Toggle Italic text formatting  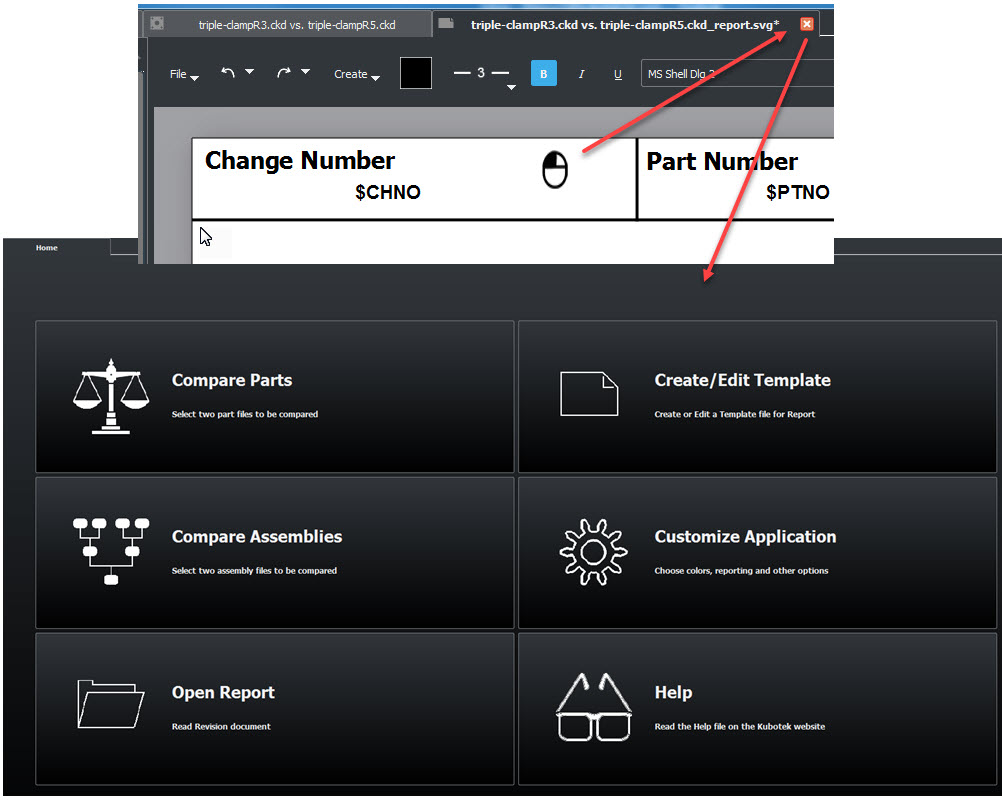(581, 74)
